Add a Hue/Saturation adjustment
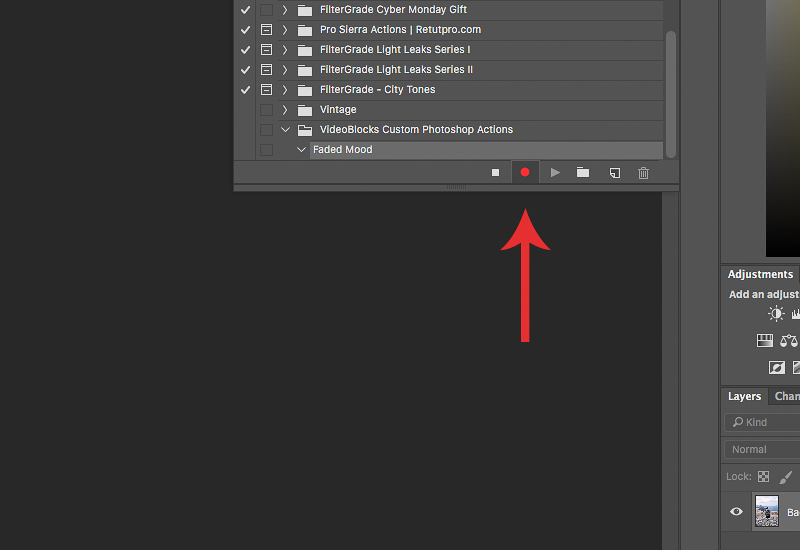 [764, 340]
